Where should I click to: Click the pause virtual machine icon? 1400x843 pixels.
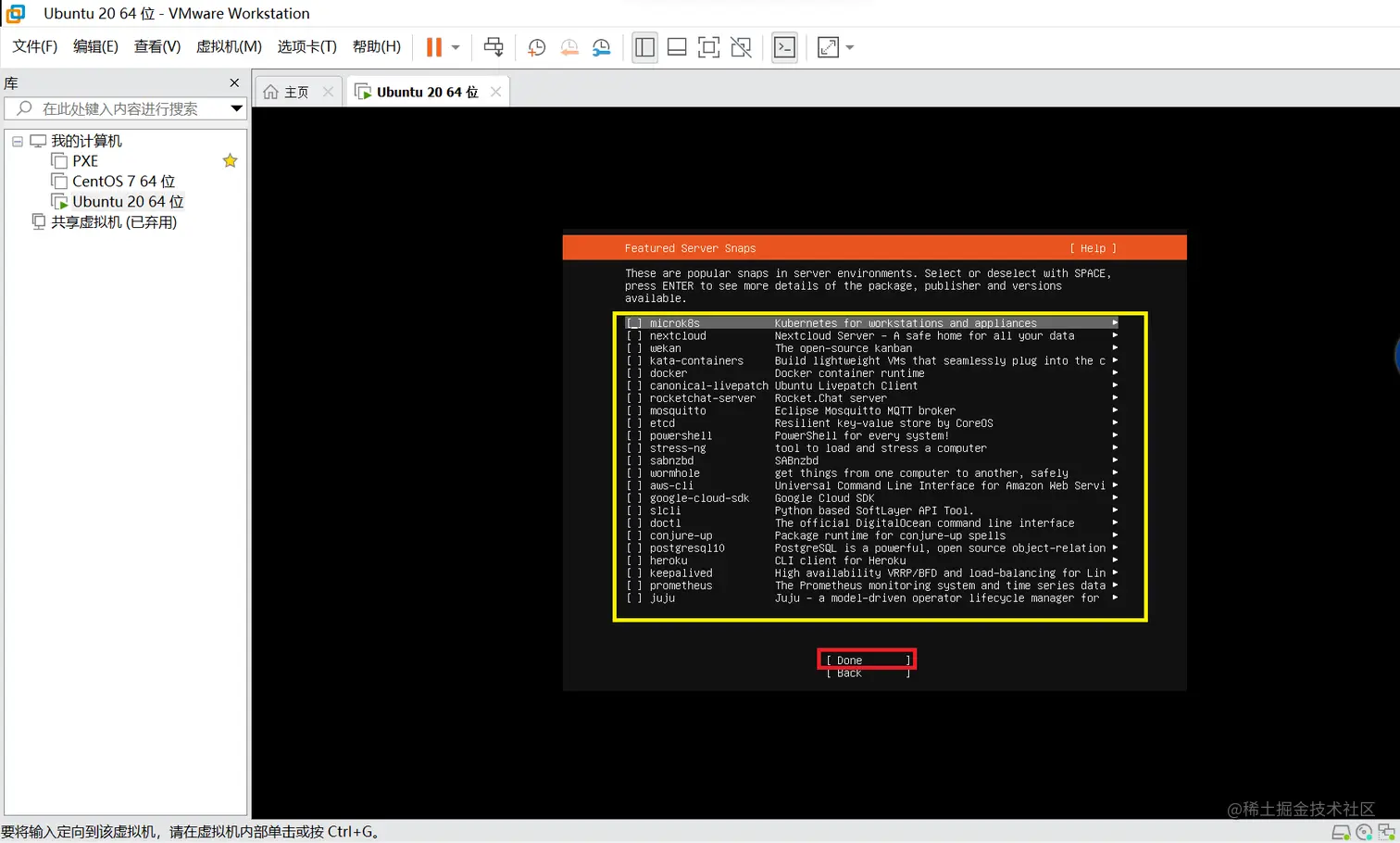[433, 47]
